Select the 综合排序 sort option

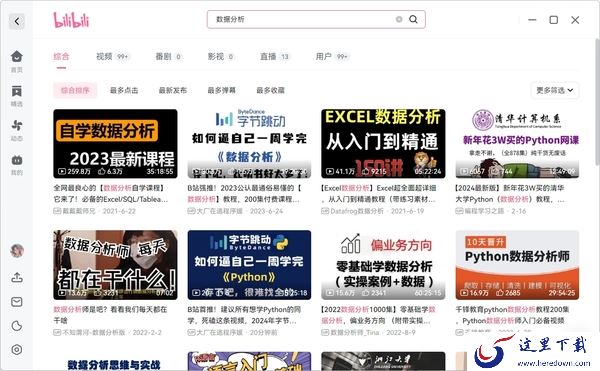click(75, 90)
